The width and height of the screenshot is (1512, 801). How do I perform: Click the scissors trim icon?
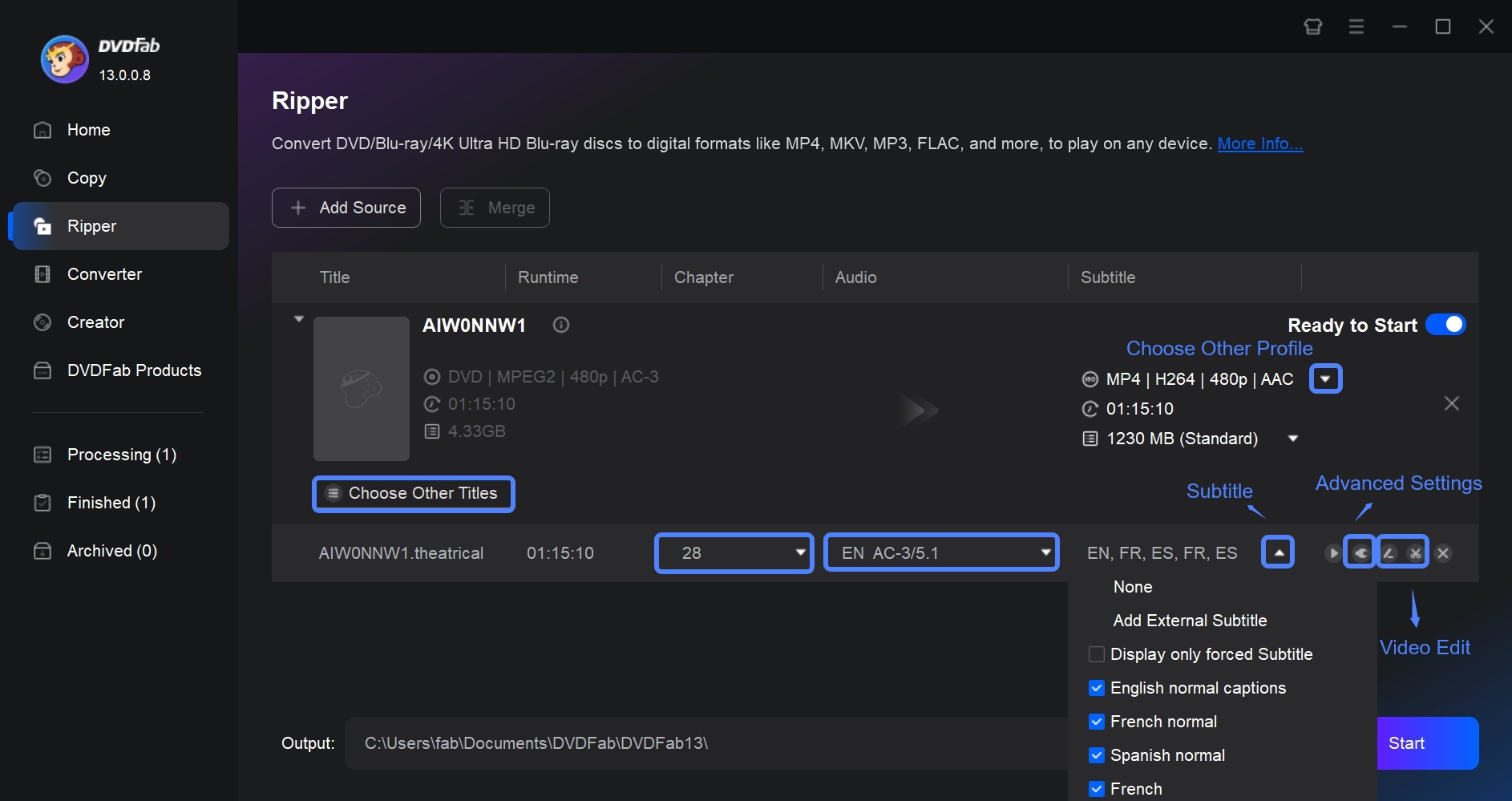(1415, 553)
